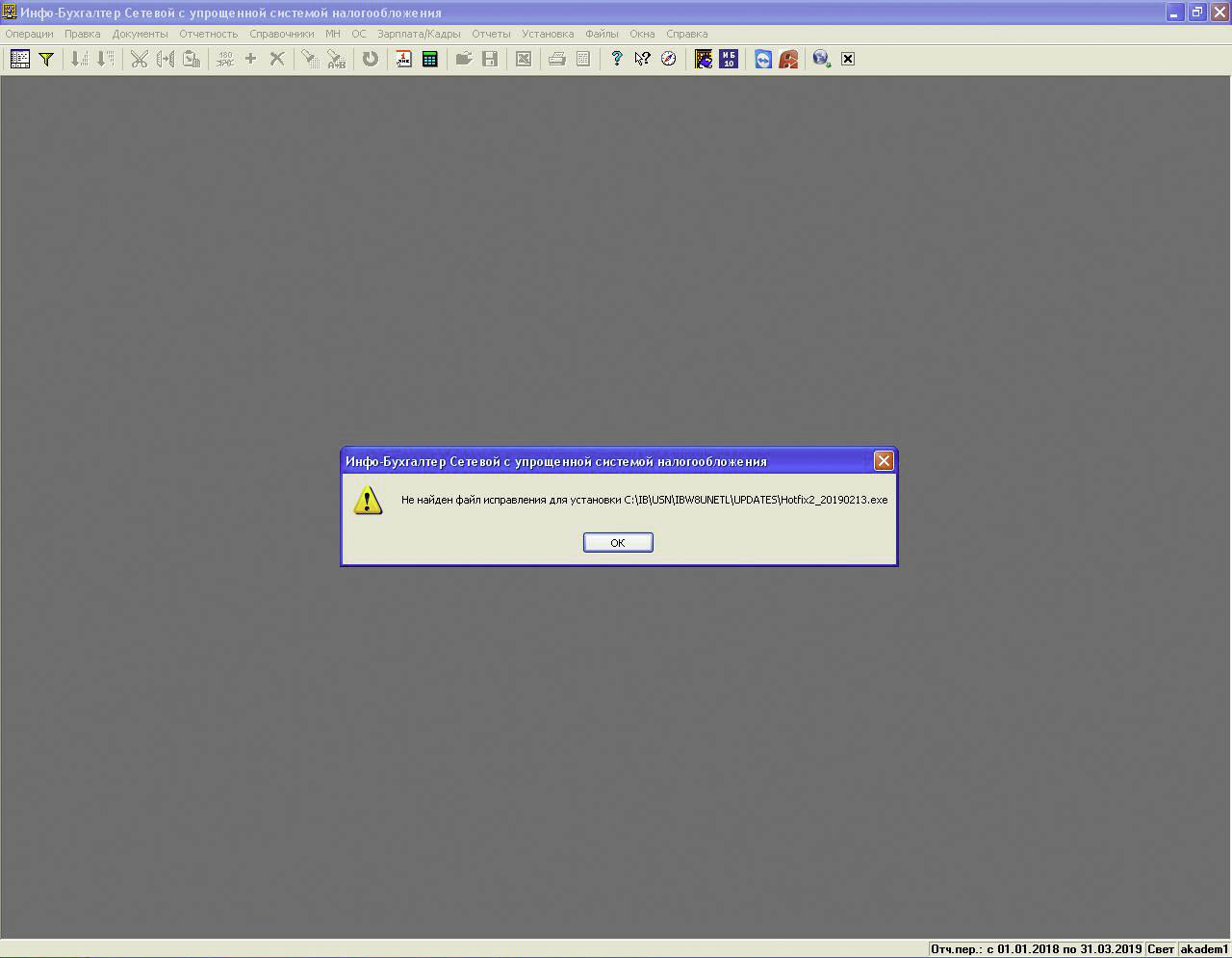Click the scissors cut icon
The height and width of the screenshot is (958, 1232).
[x=140, y=59]
